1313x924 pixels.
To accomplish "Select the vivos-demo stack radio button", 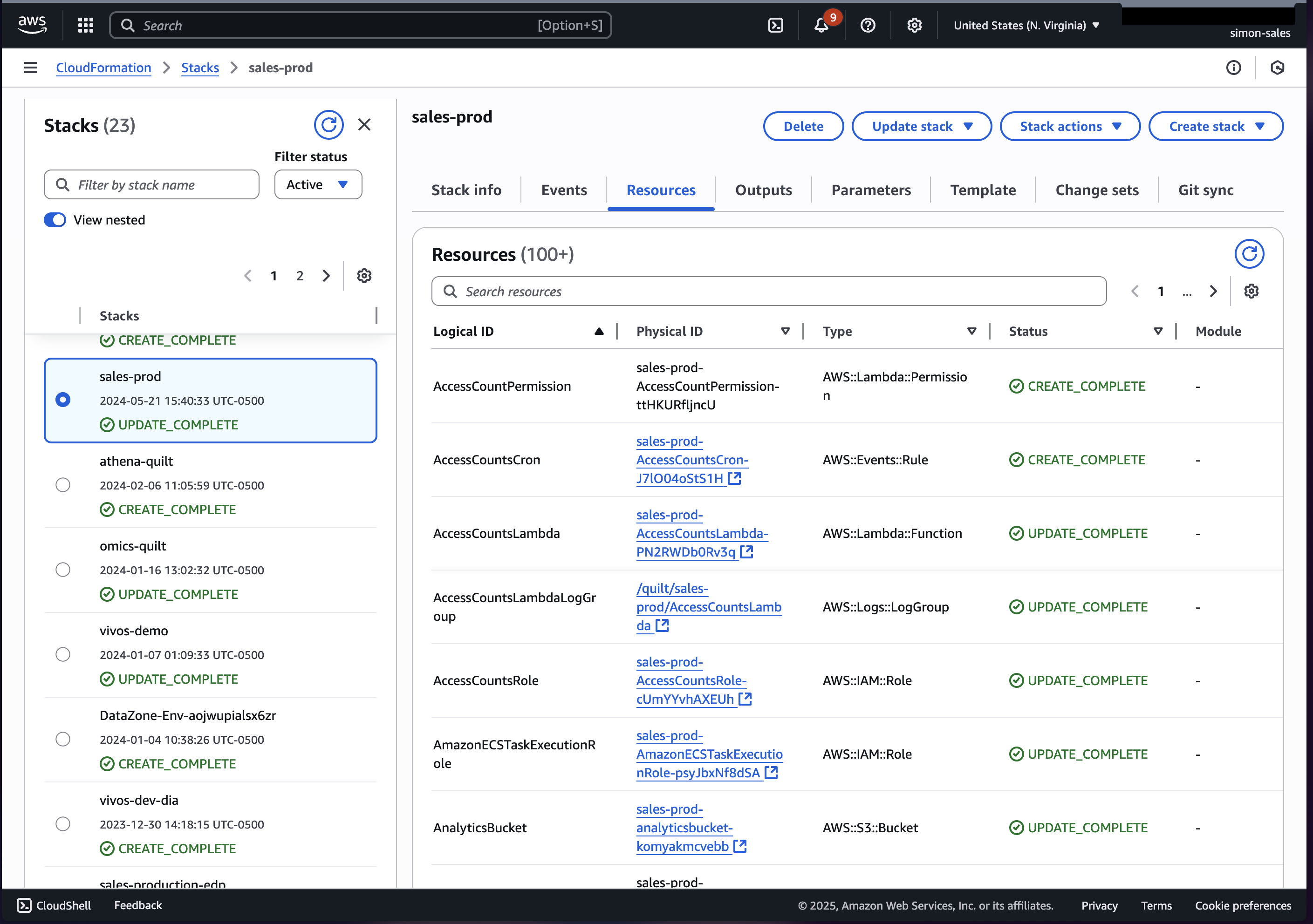I will point(63,654).
